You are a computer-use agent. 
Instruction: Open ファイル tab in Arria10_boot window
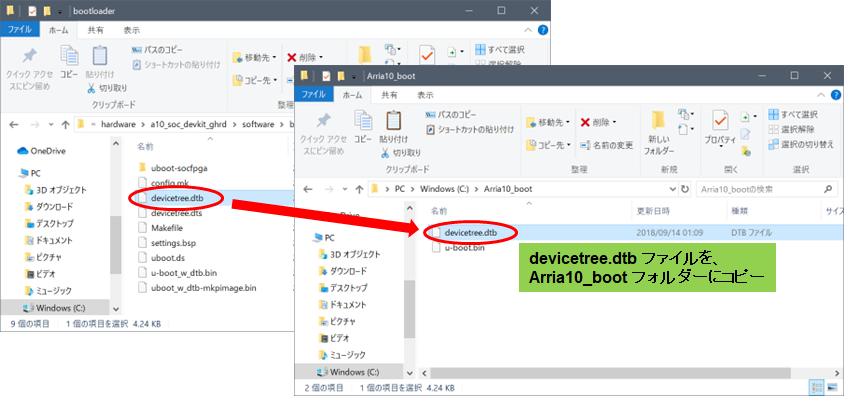(314, 95)
